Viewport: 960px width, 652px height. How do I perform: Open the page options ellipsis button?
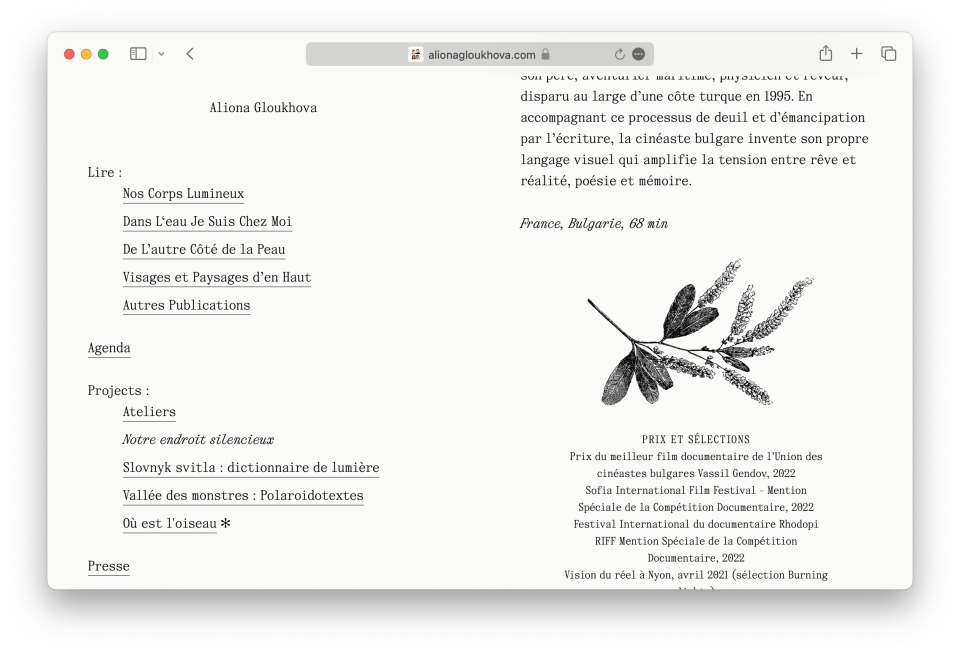click(639, 54)
